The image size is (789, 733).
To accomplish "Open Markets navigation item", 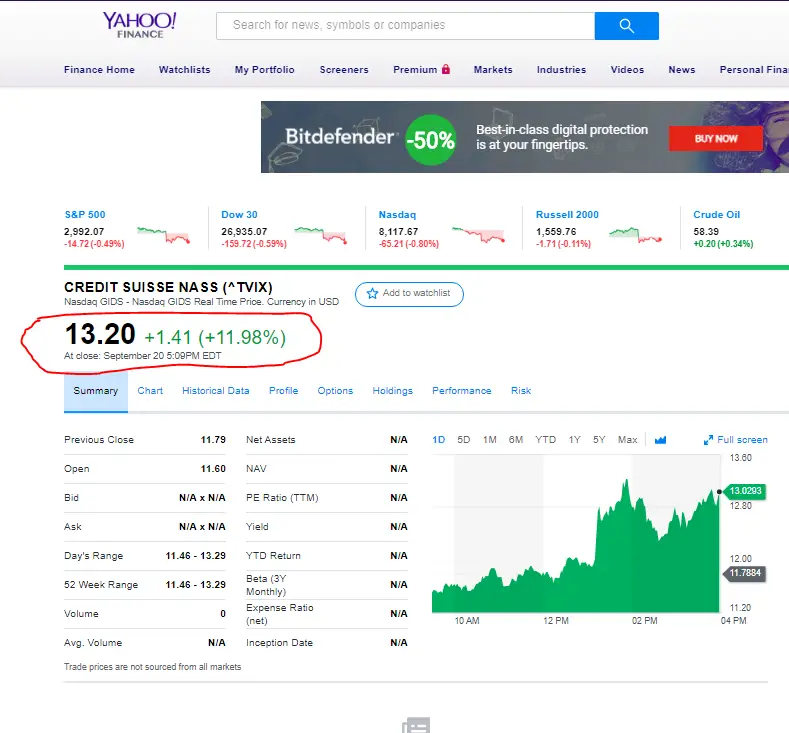I will 493,69.
